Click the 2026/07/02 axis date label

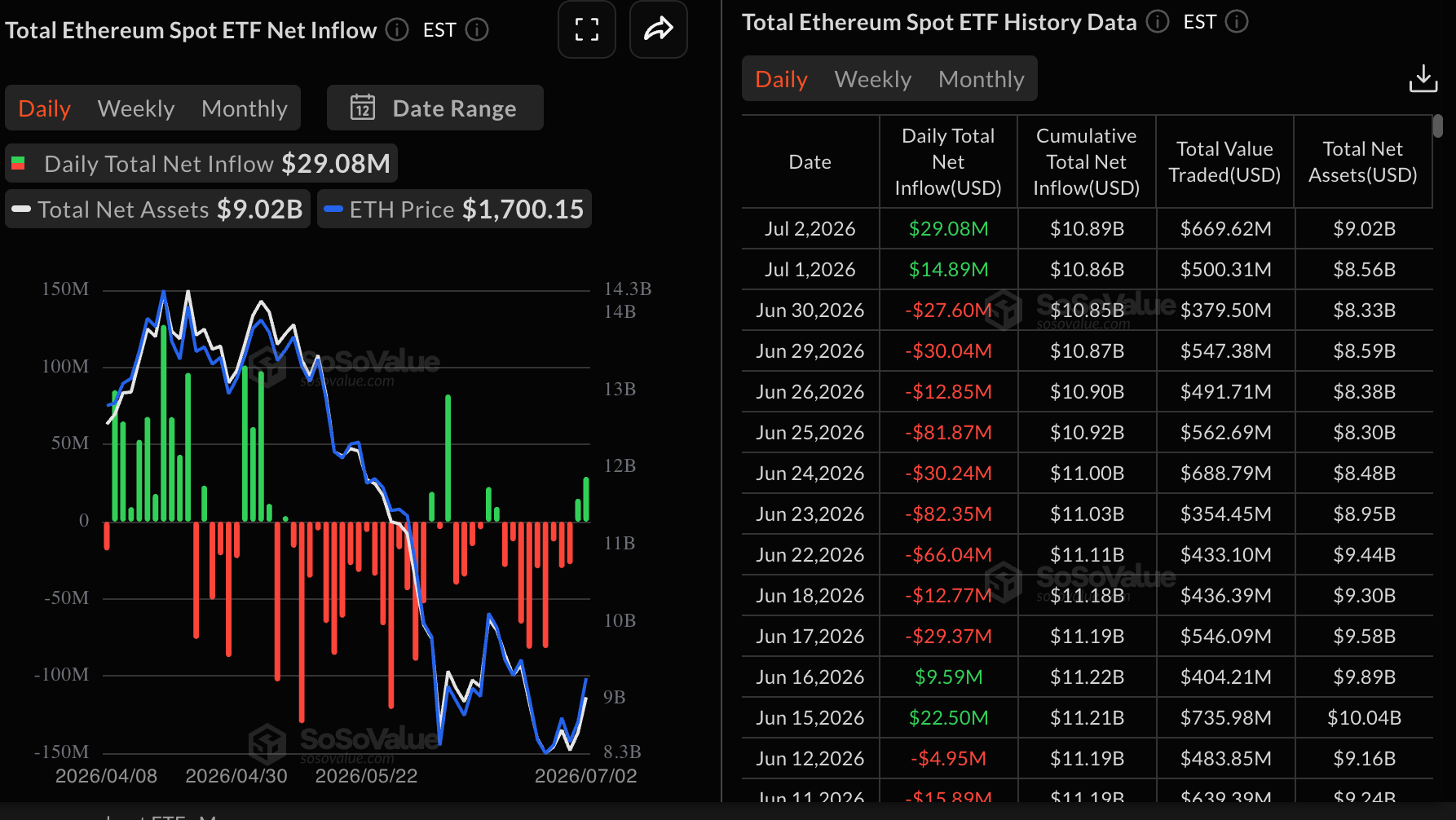pos(585,776)
